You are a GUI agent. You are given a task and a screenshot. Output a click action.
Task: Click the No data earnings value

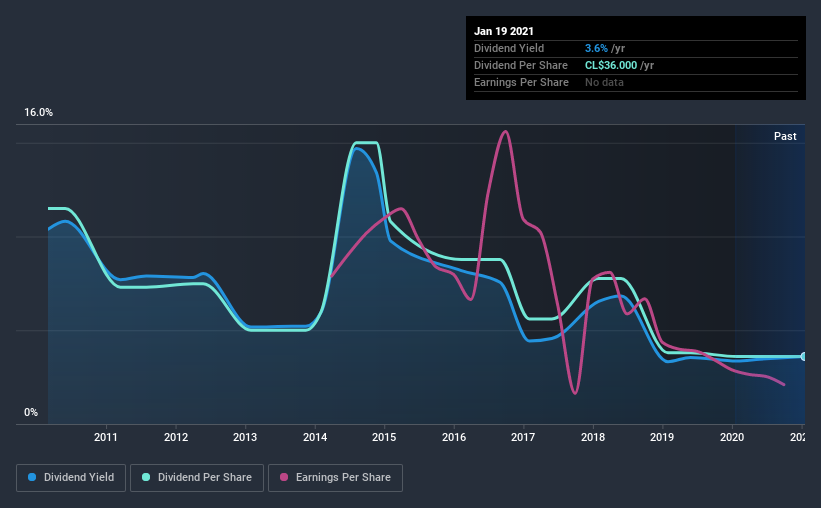pos(604,82)
